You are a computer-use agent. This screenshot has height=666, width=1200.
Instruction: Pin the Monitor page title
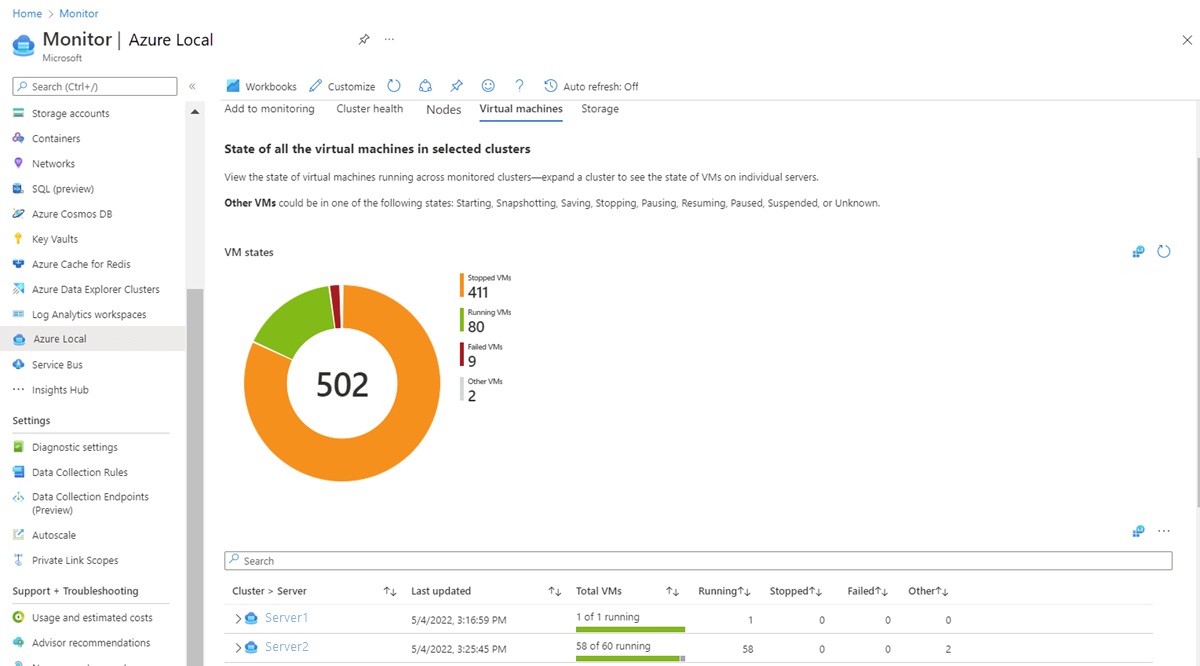(x=364, y=39)
